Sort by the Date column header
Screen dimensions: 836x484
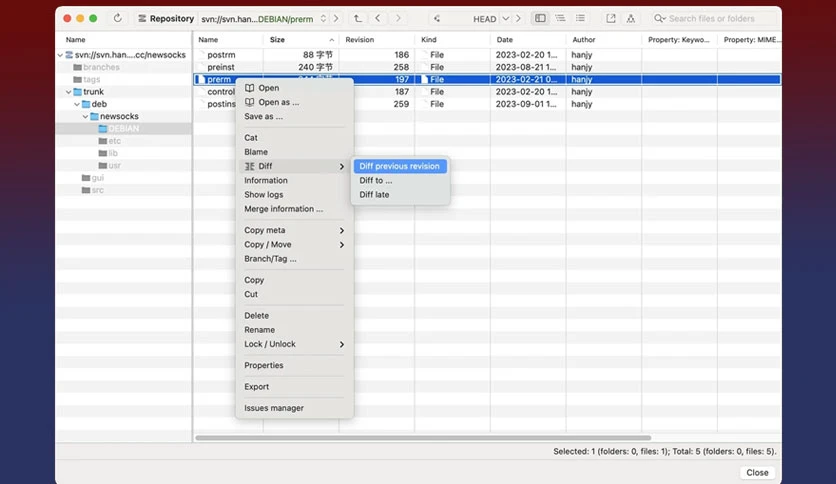click(528, 39)
